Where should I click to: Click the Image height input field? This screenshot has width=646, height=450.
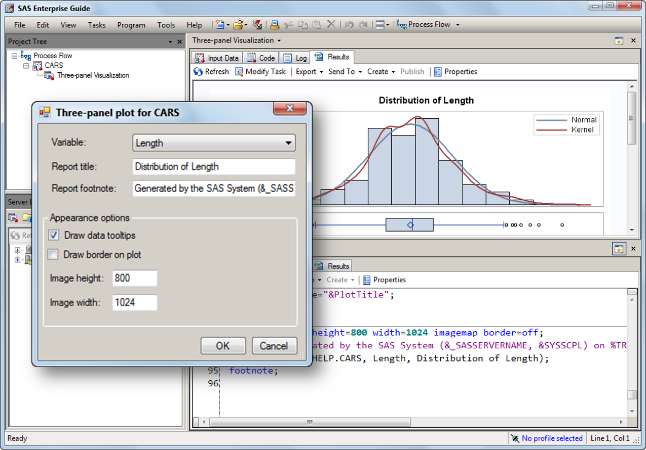point(135,278)
